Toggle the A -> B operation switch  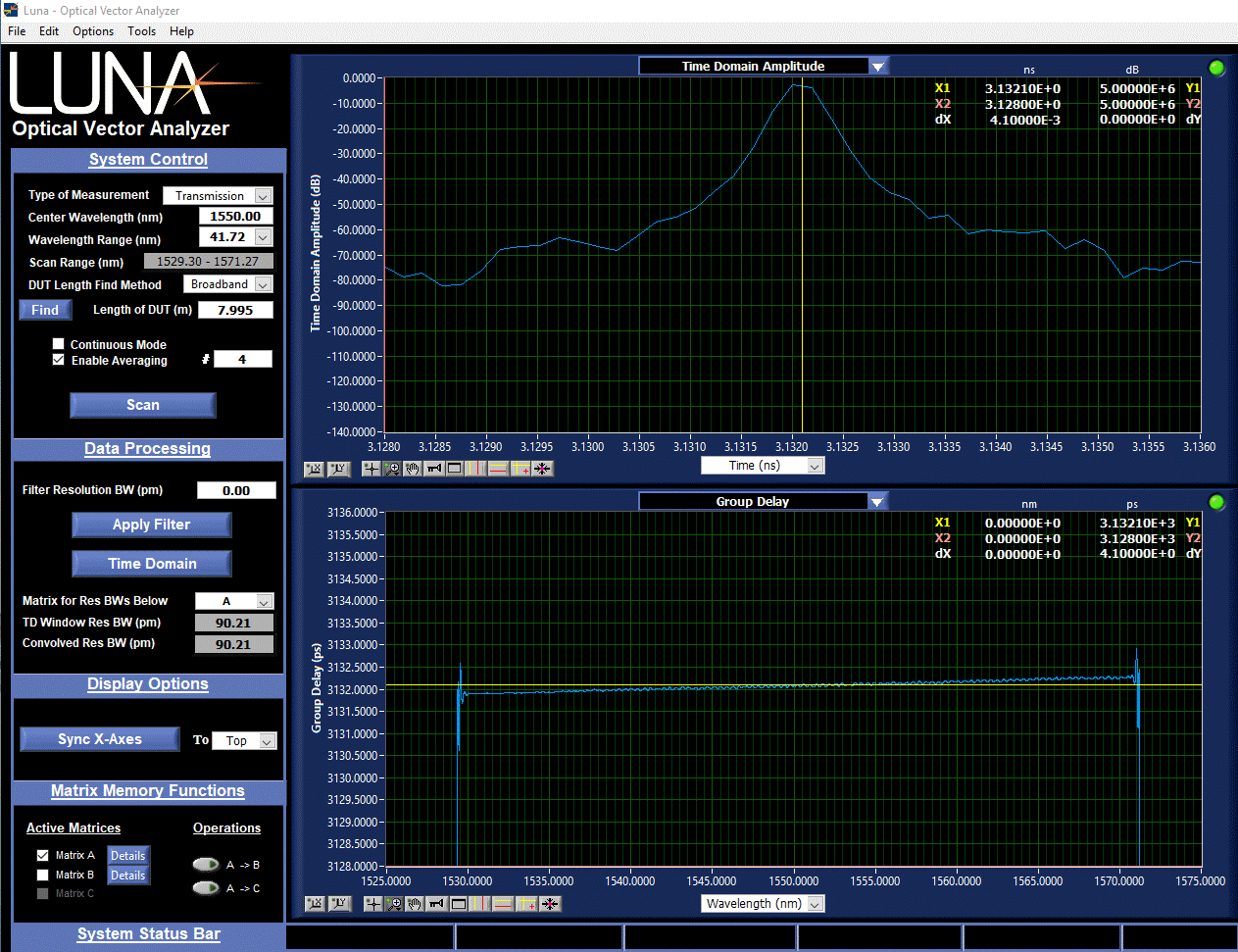click(x=206, y=865)
